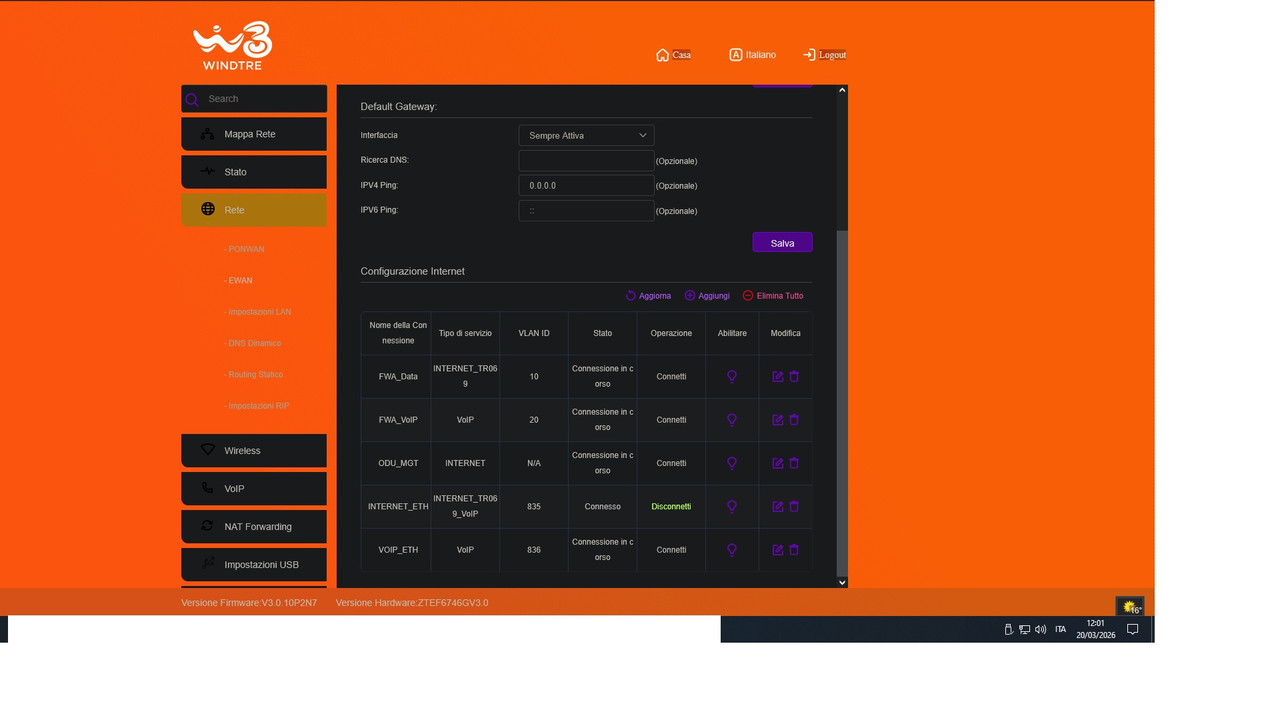
Task: Open the weather widget showing 16°
Action: click(1131, 607)
